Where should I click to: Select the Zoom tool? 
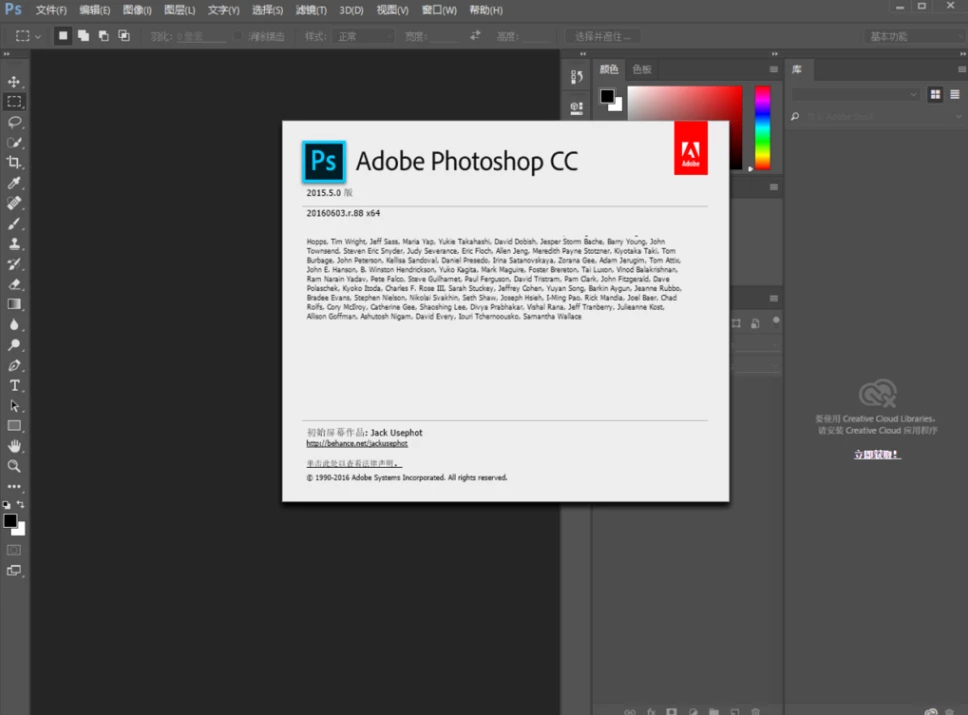(x=14, y=466)
